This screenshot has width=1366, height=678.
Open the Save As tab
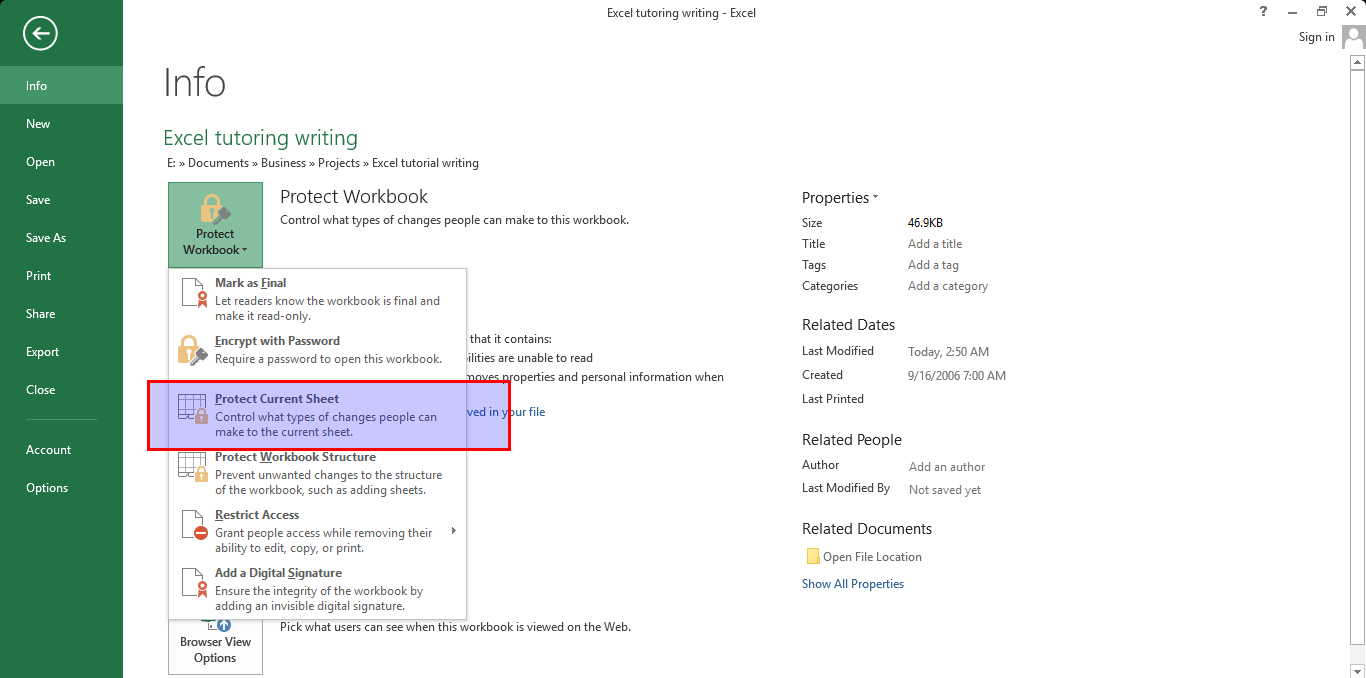(x=46, y=238)
